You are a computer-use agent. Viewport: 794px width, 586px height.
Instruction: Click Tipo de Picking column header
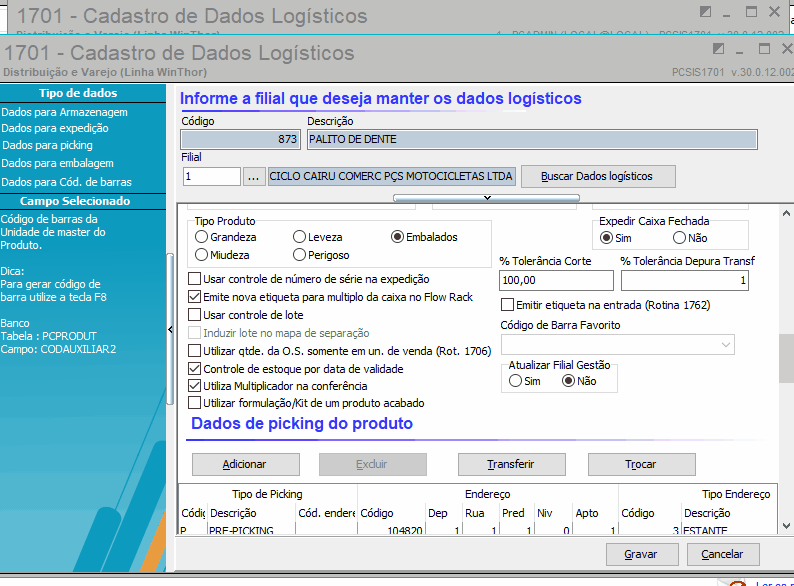point(267,494)
